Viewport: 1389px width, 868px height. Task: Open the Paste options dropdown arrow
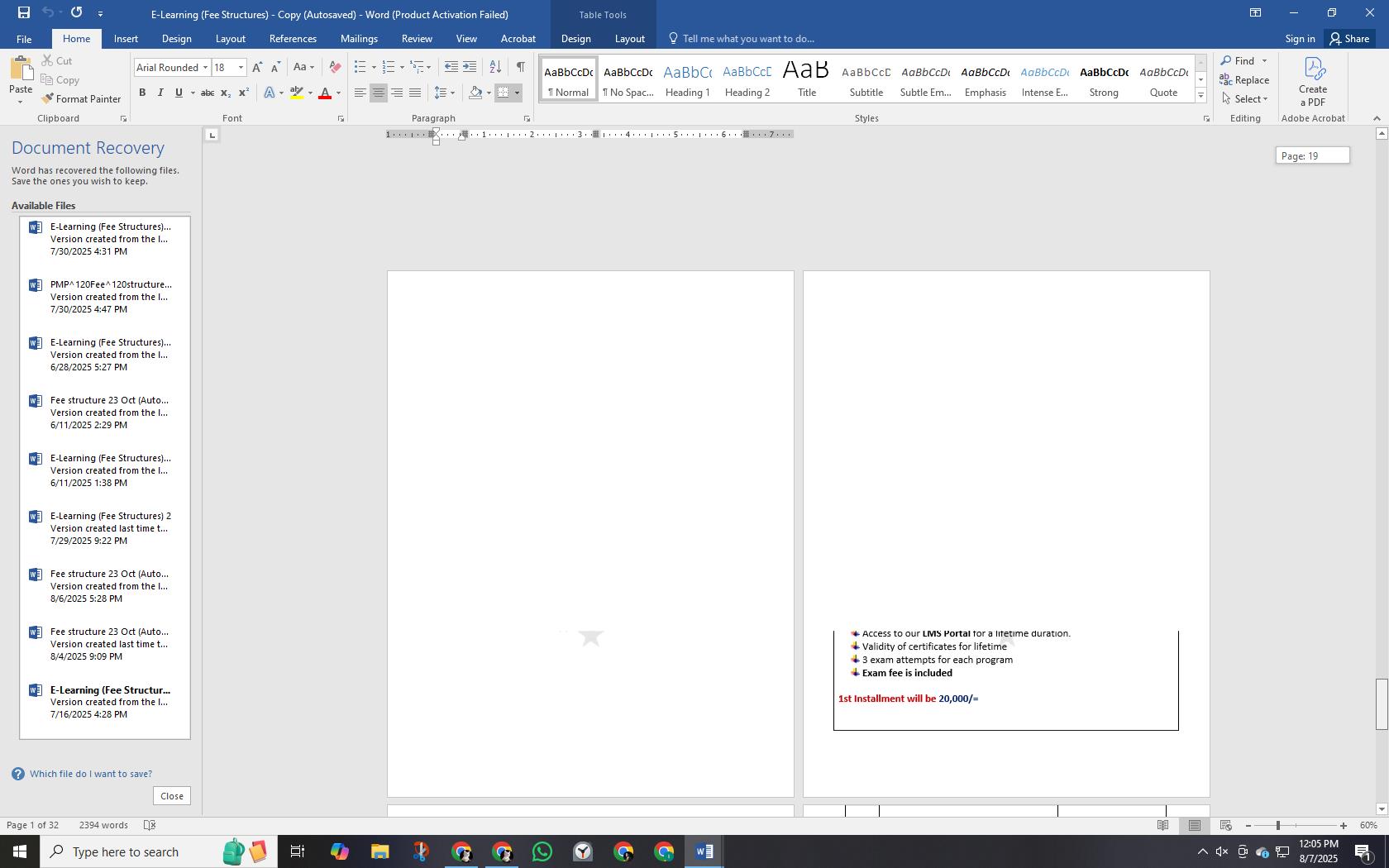point(21,102)
